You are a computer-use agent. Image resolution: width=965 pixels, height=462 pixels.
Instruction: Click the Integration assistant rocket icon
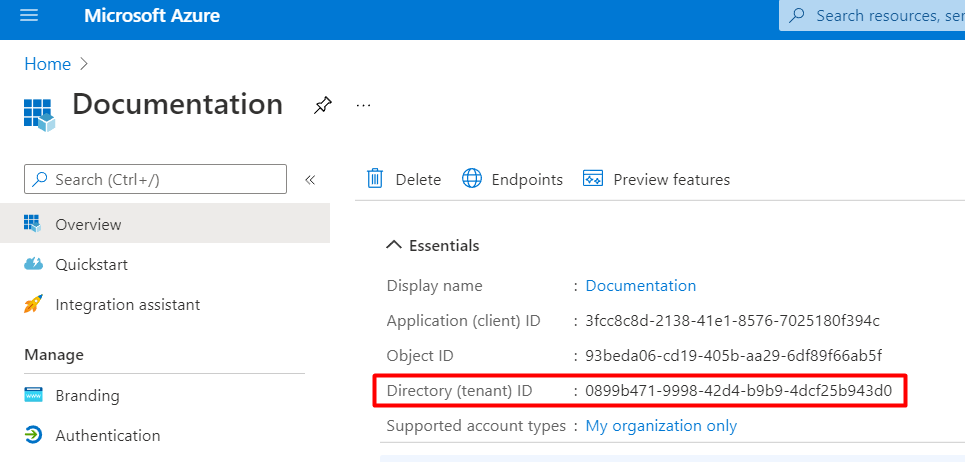point(33,304)
